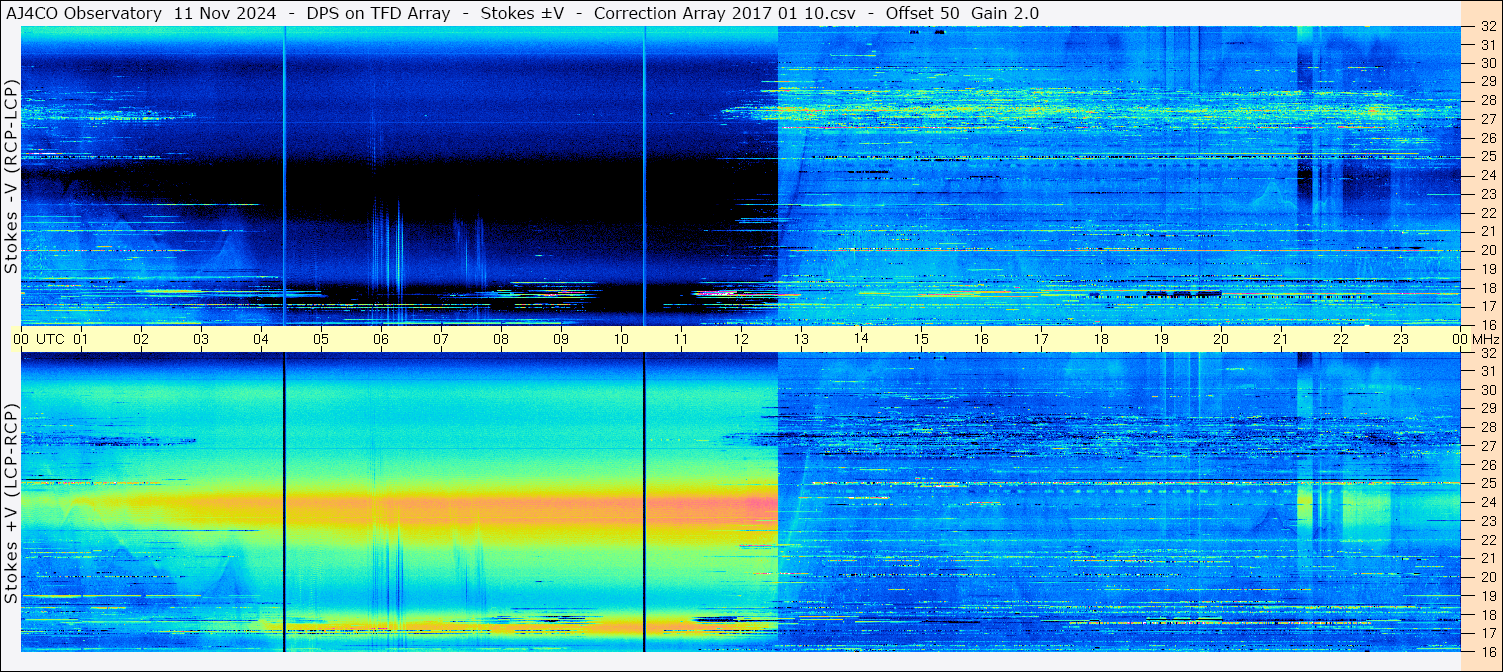Select hour '08' on the time axis

pyautogui.click(x=501, y=339)
